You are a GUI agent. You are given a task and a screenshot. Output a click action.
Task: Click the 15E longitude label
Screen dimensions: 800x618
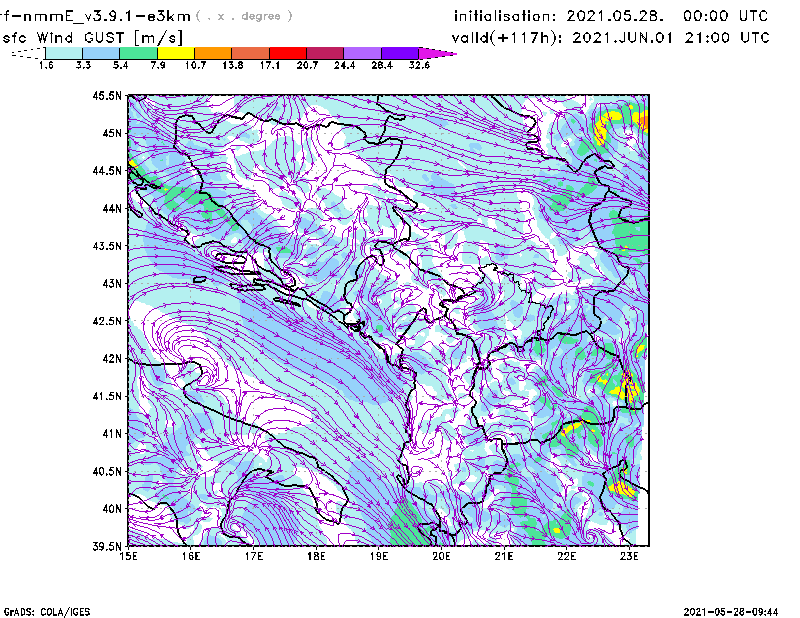pyautogui.click(x=128, y=556)
